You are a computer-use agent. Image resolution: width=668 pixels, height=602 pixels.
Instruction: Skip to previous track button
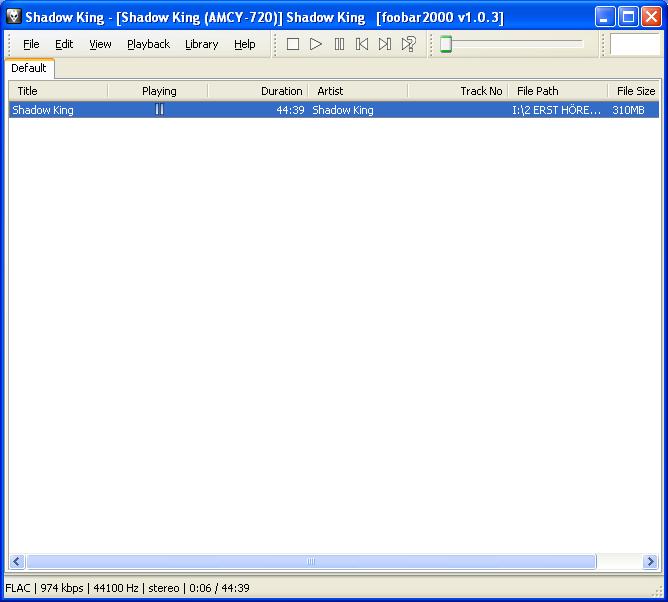362,44
